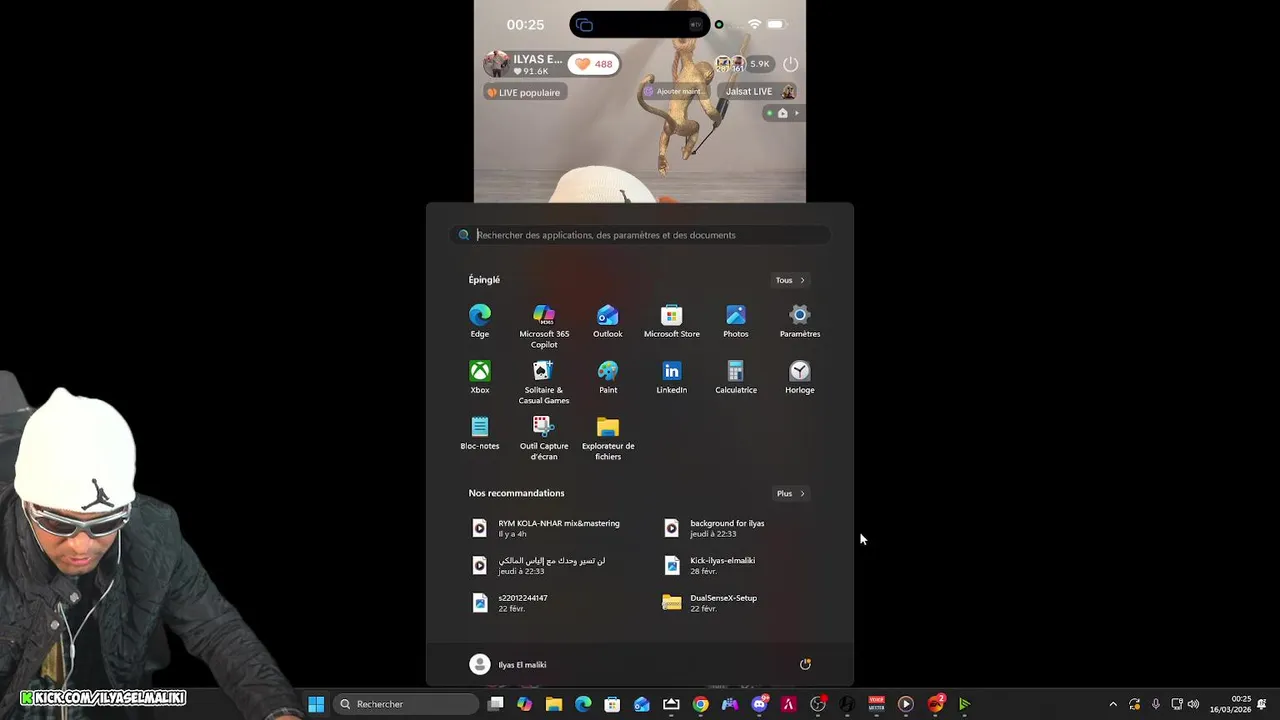1280x720 pixels.
Task: Click the microphone icon in system tray
Action: (1156, 704)
